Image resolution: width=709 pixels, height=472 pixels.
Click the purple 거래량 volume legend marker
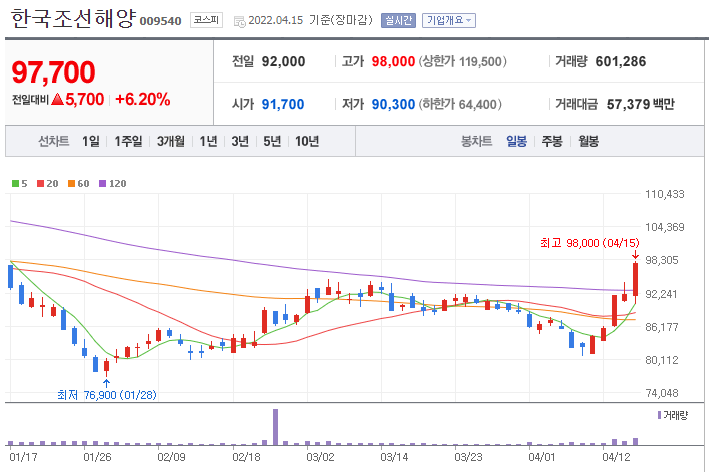[x=659, y=415]
